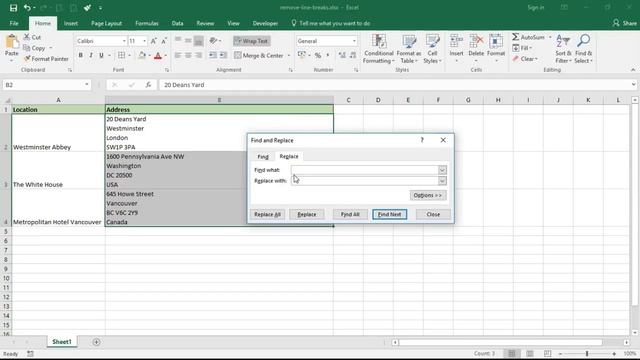This screenshot has width=640, height=360.
Task: Adjust the zoom slider handle
Action: [x=587, y=353]
